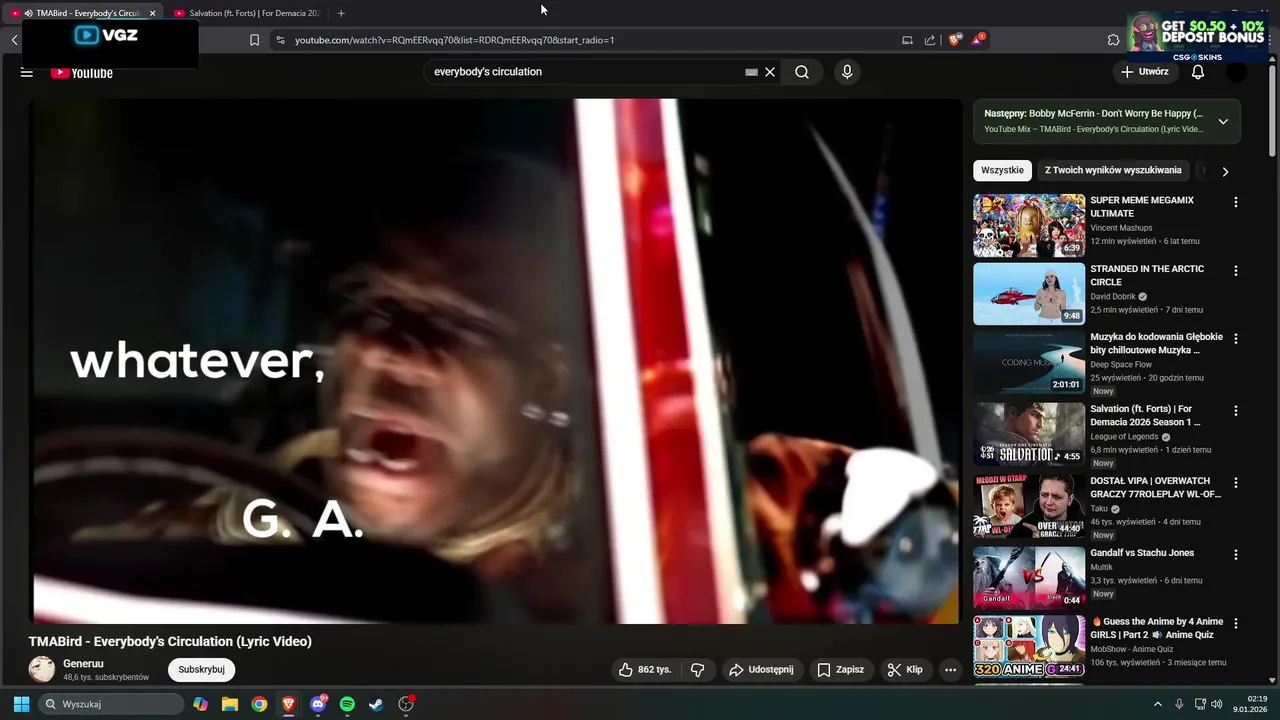Open options for Muzyka do kodowania video

[x=1236, y=339]
